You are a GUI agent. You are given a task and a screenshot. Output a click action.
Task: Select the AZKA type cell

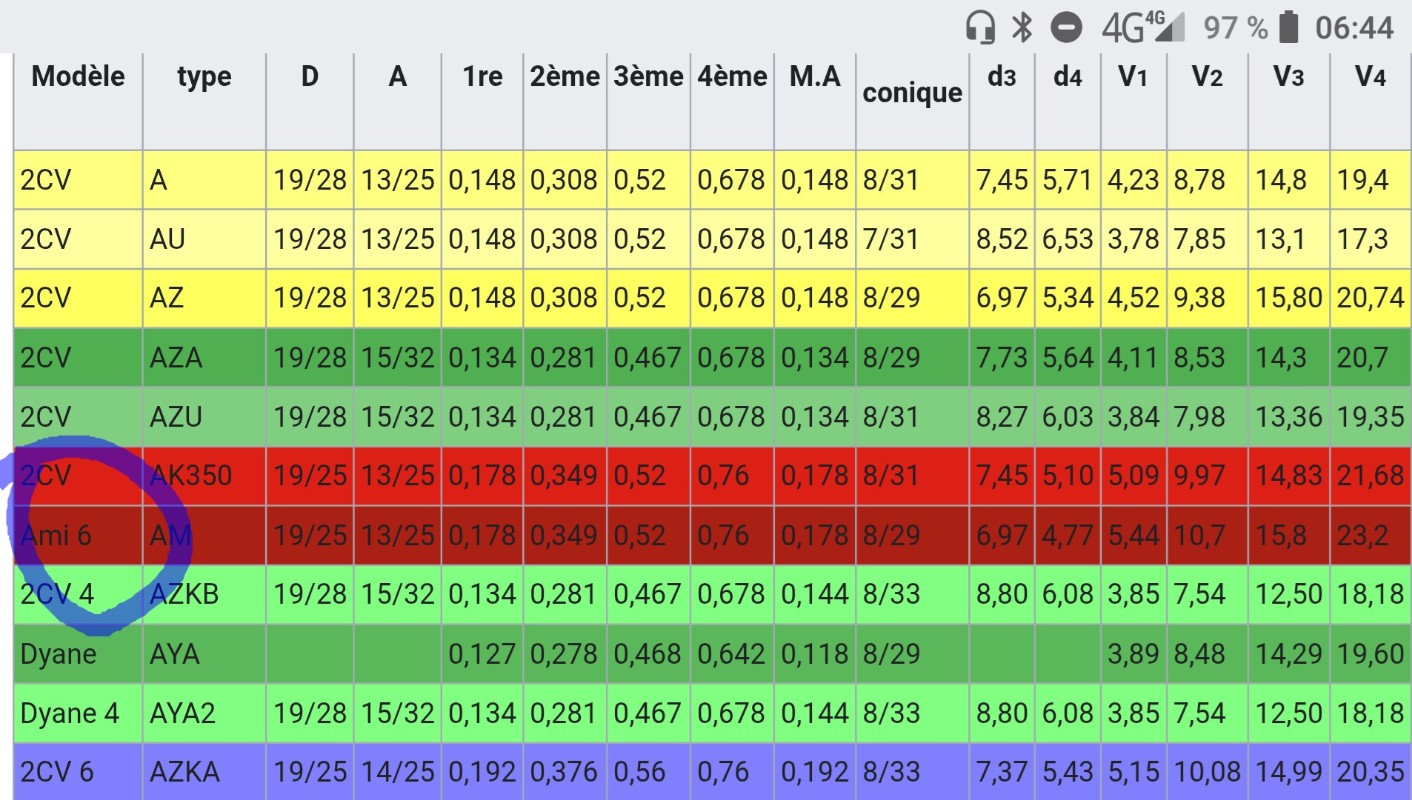pyautogui.click(x=184, y=772)
